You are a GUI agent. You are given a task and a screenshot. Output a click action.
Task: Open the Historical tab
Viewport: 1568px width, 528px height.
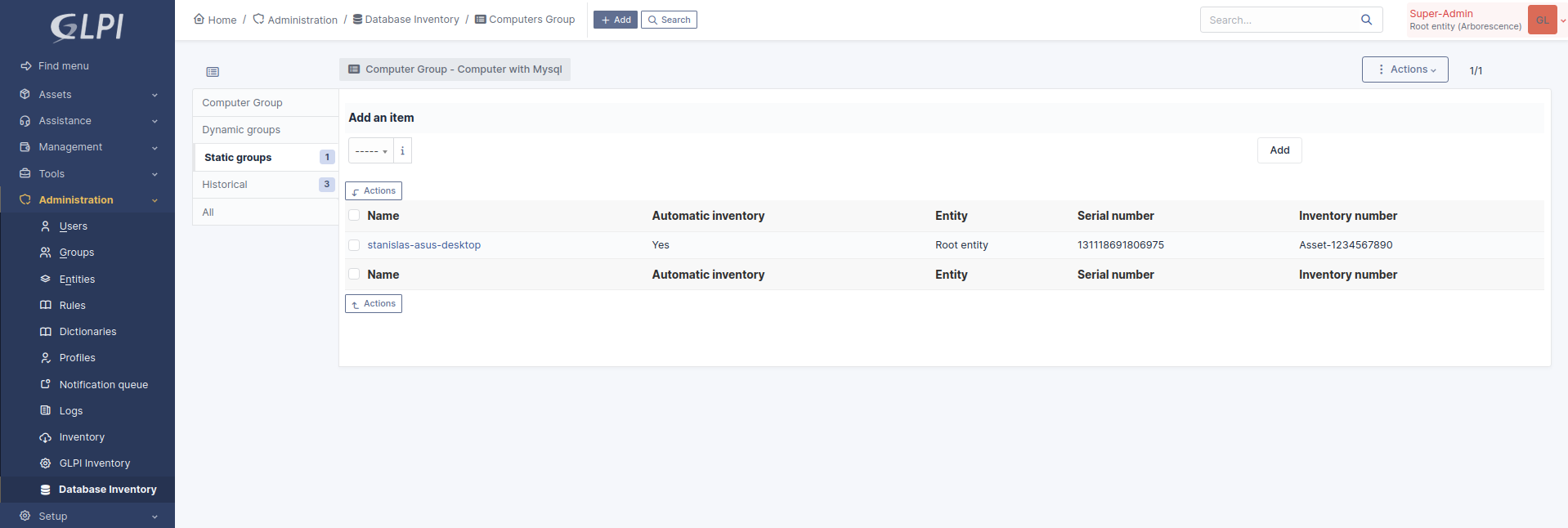click(266, 185)
